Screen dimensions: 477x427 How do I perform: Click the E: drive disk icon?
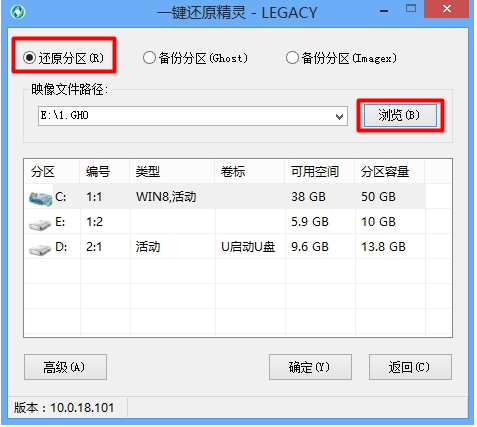pyautogui.click(x=40, y=224)
